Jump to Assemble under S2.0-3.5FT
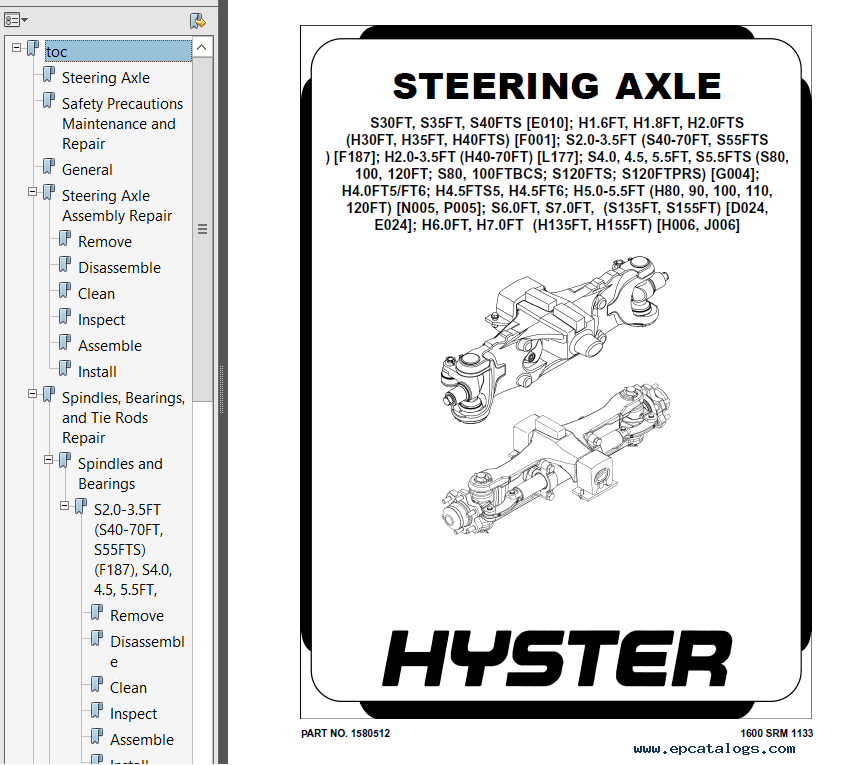The height and width of the screenshot is (765, 846). [x=142, y=740]
